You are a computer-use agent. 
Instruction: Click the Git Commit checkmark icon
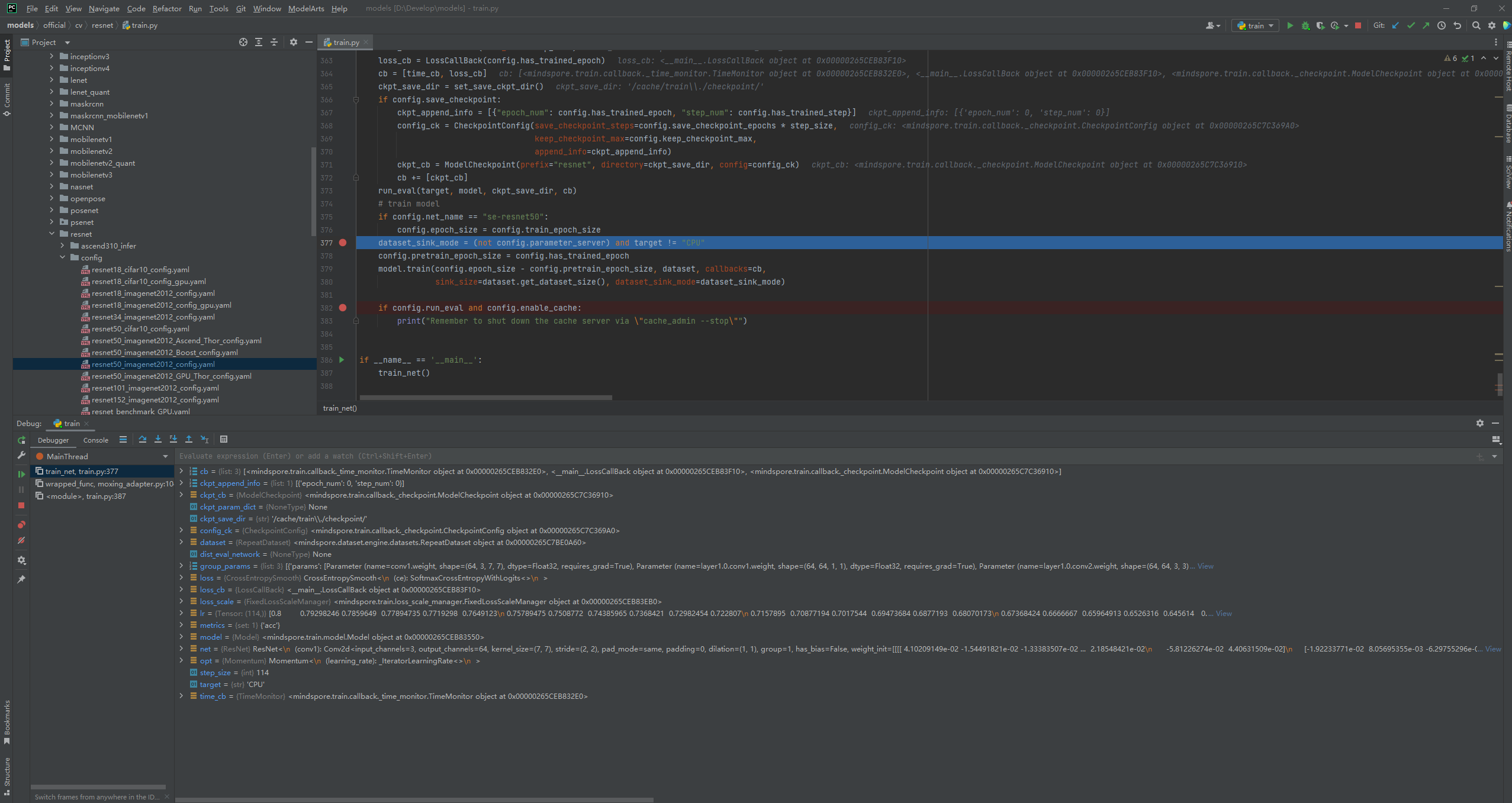(x=1411, y=25)
